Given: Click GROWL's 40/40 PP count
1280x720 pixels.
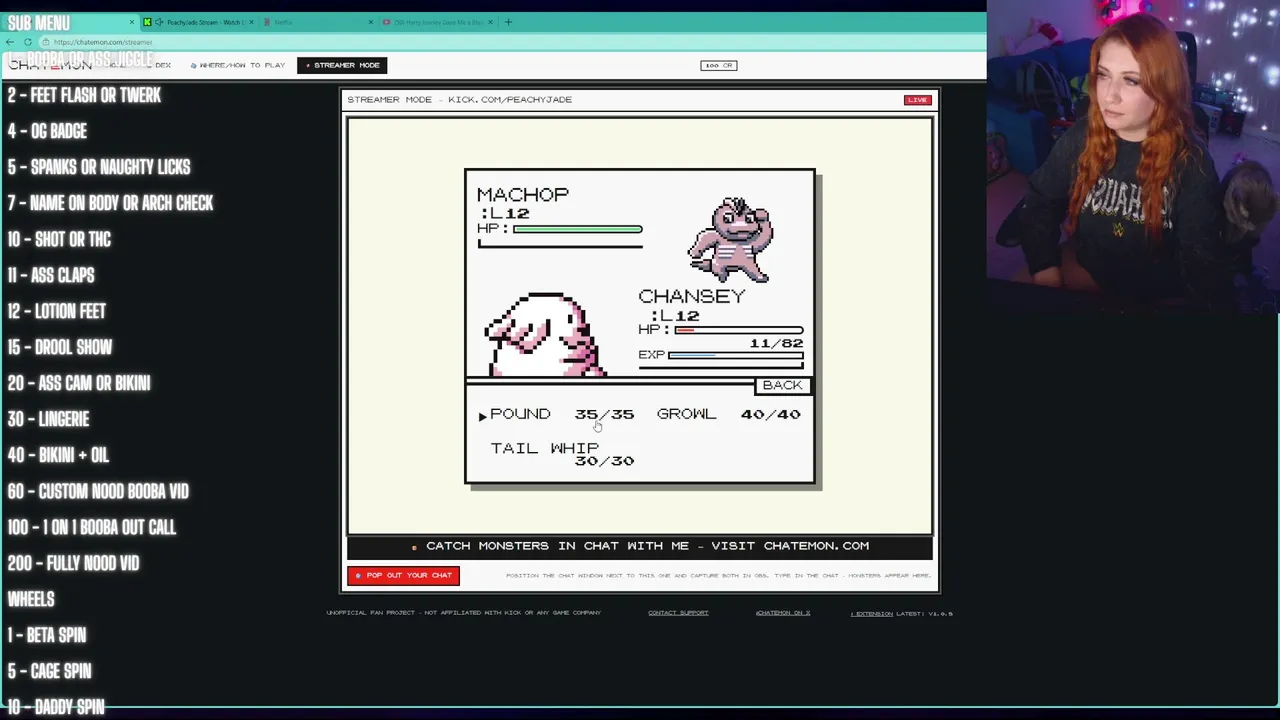Looking at the screenshot, I should (770, 414).
